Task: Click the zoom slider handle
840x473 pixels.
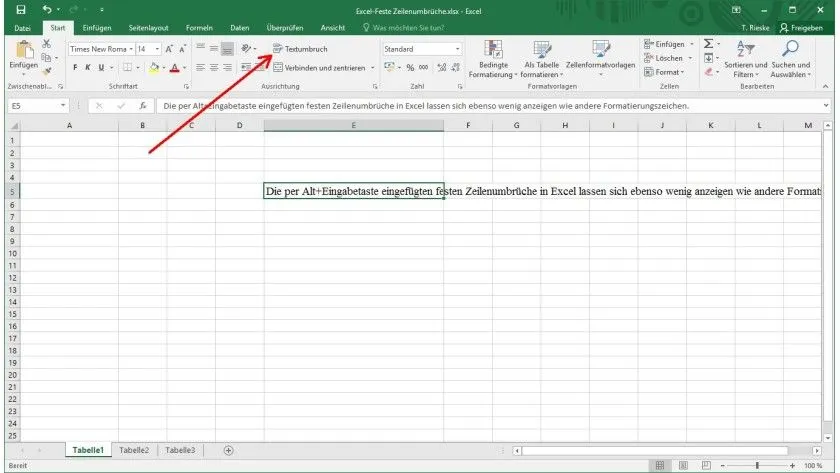Action: pyautogui.click(x=757, y=466)
